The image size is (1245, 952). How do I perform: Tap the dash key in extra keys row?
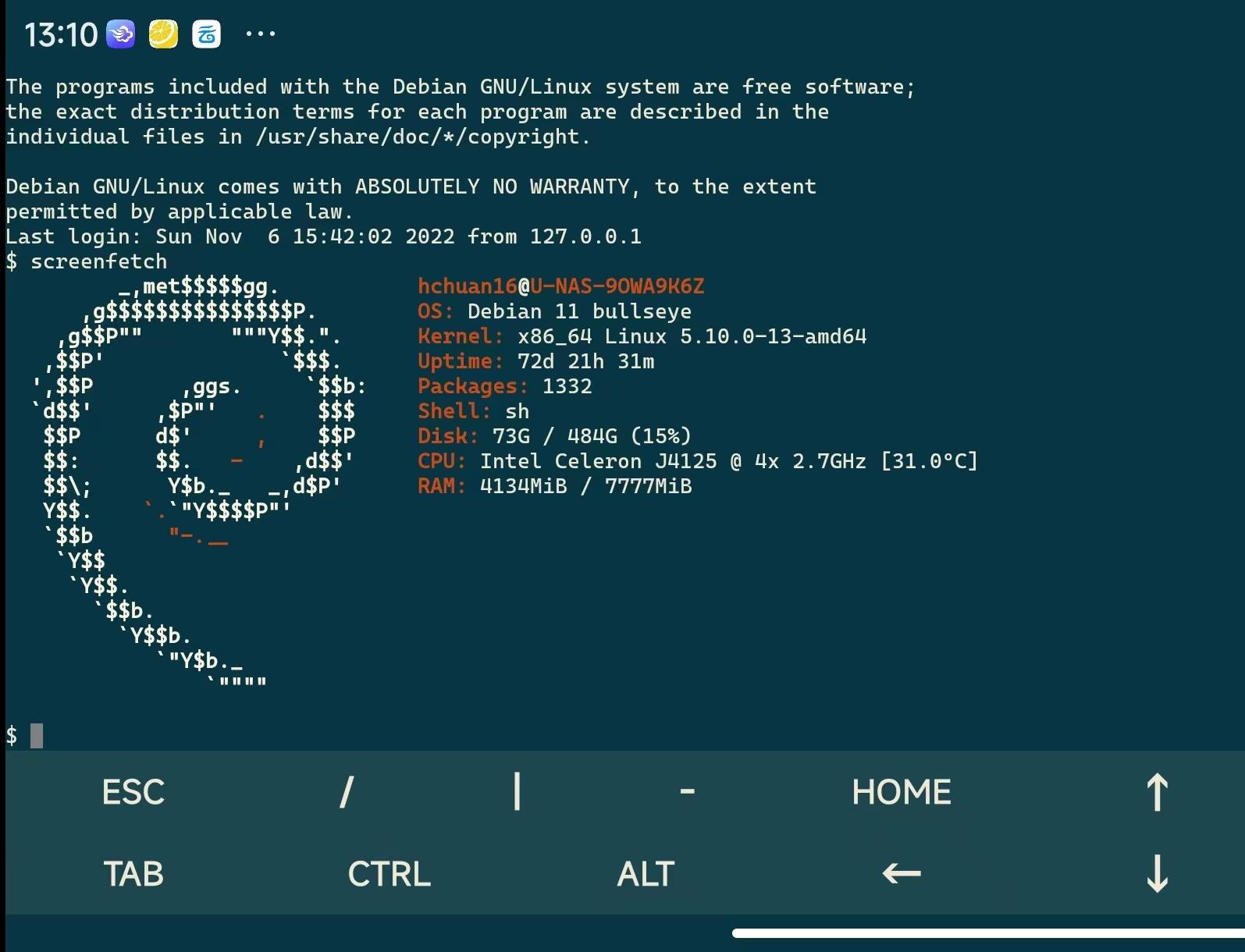(687, 792)
